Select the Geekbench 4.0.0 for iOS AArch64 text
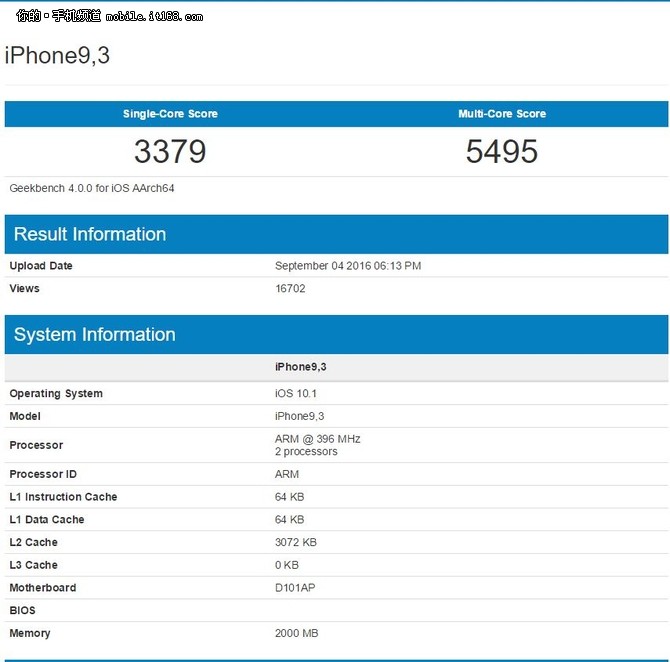Viewport: 670px width, 662px height. click(92, 188)
